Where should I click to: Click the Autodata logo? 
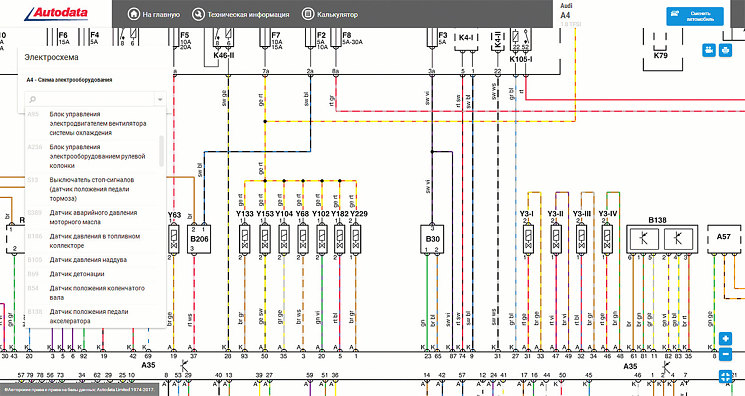pyautogui.click(x=56, y=13)
